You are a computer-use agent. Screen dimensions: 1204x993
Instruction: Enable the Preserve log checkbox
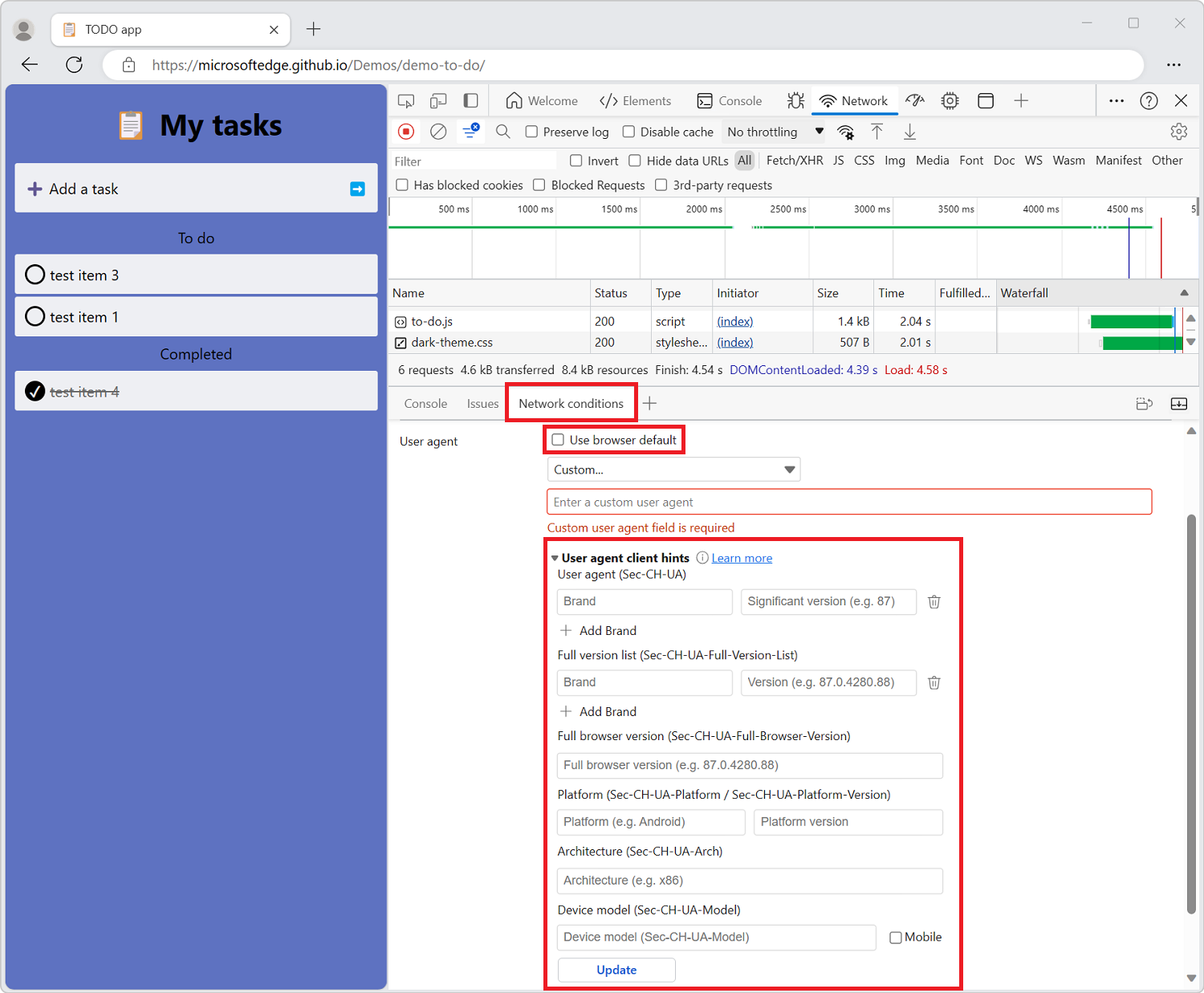coord(531,131)
